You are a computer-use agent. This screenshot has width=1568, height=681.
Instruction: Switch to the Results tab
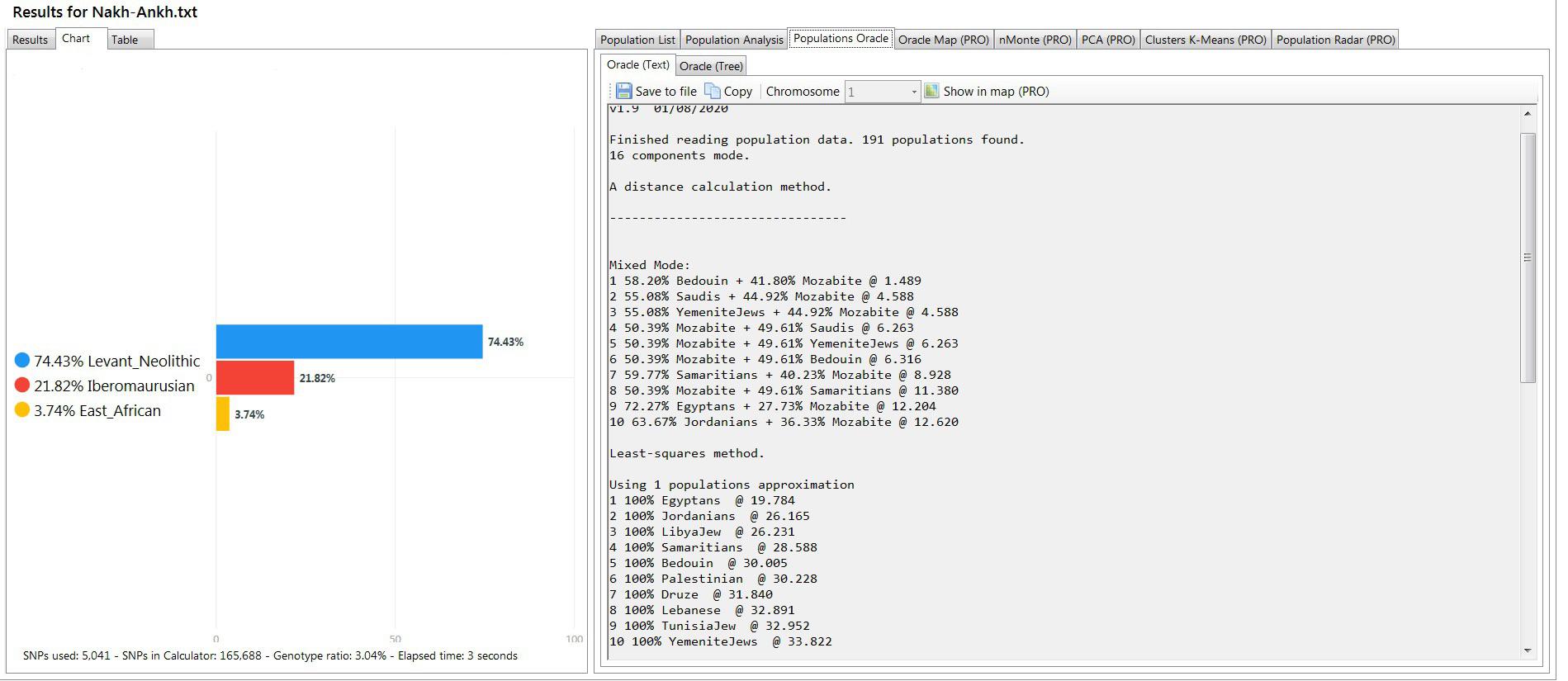(x=31, y=40)
